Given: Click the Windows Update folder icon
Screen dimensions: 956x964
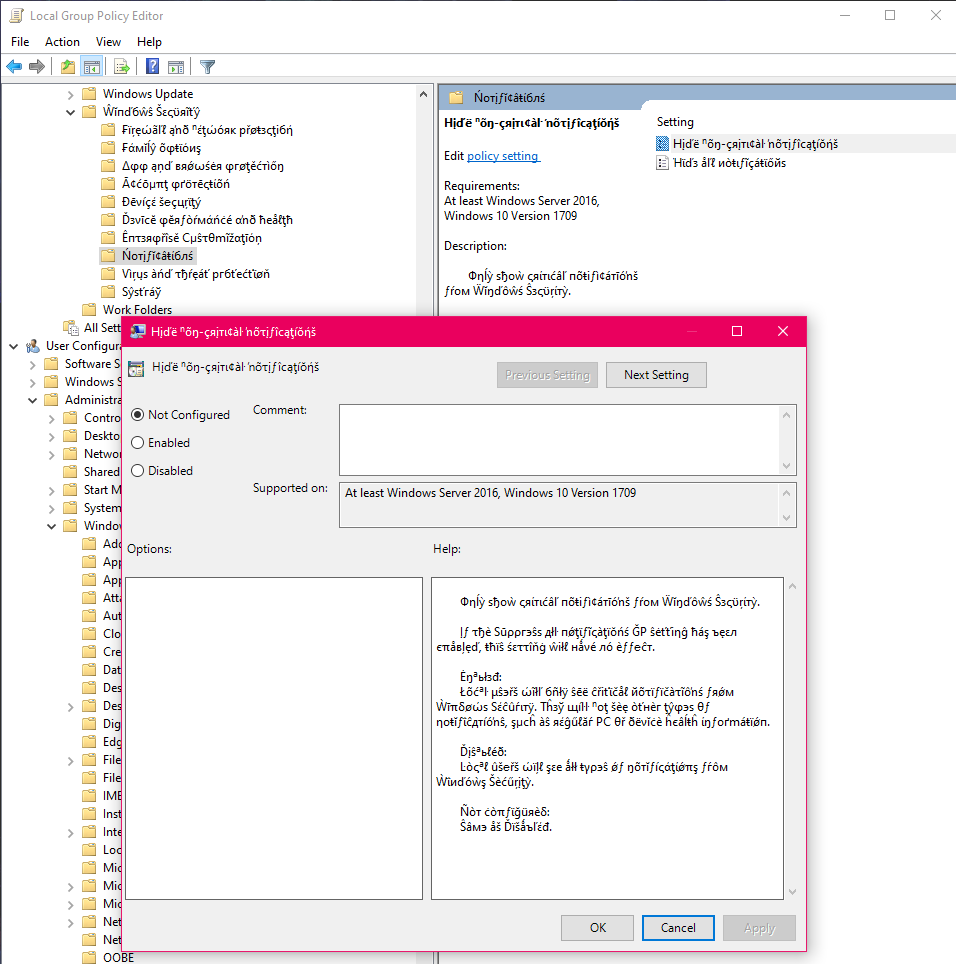Looking at the screenshot, I should click(89, 93).
